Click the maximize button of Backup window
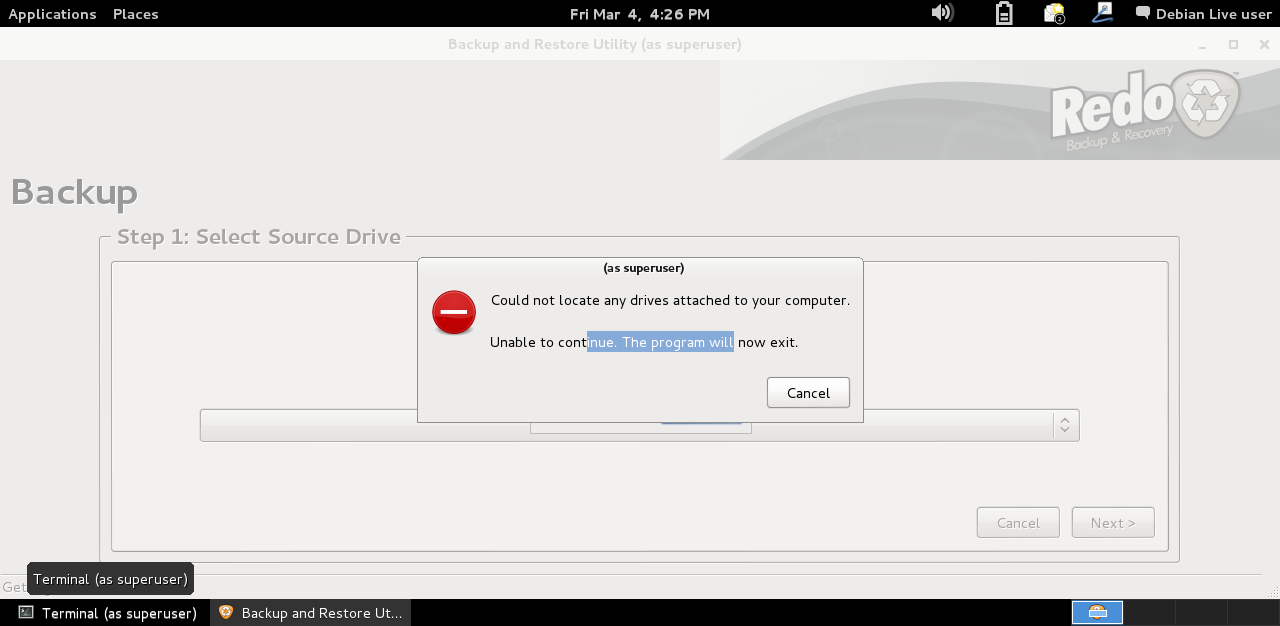 tap(1233, 44)
